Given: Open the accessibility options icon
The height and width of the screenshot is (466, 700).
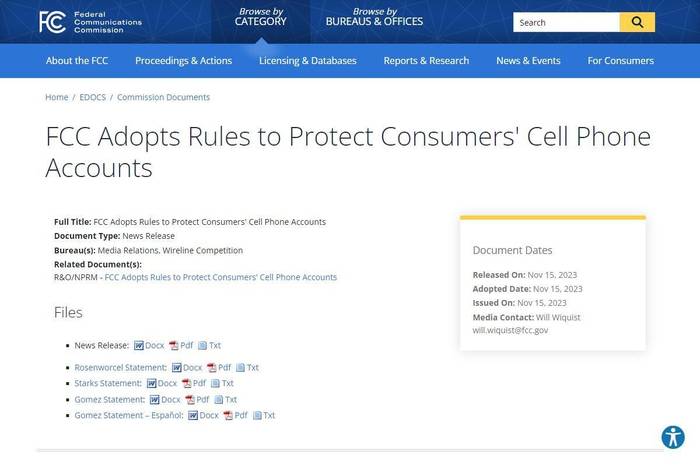Looking at the screenshot, I should tap(673, 437).
